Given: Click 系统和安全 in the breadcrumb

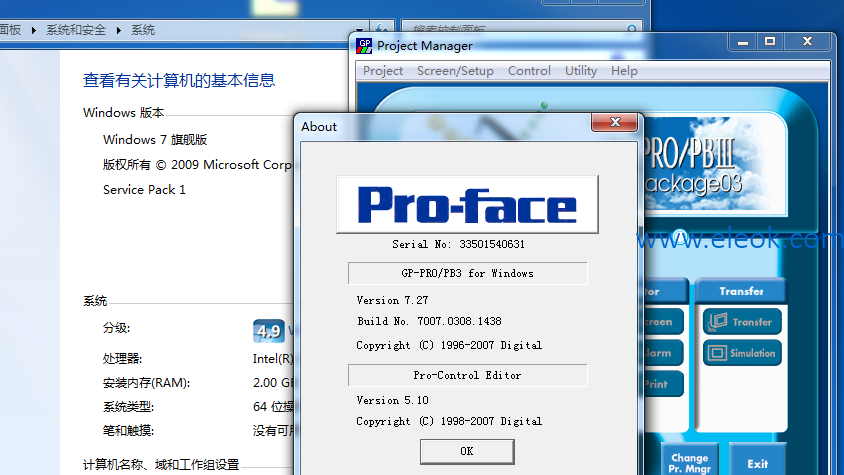Looking at the screenshot, I should coord(76,30).
